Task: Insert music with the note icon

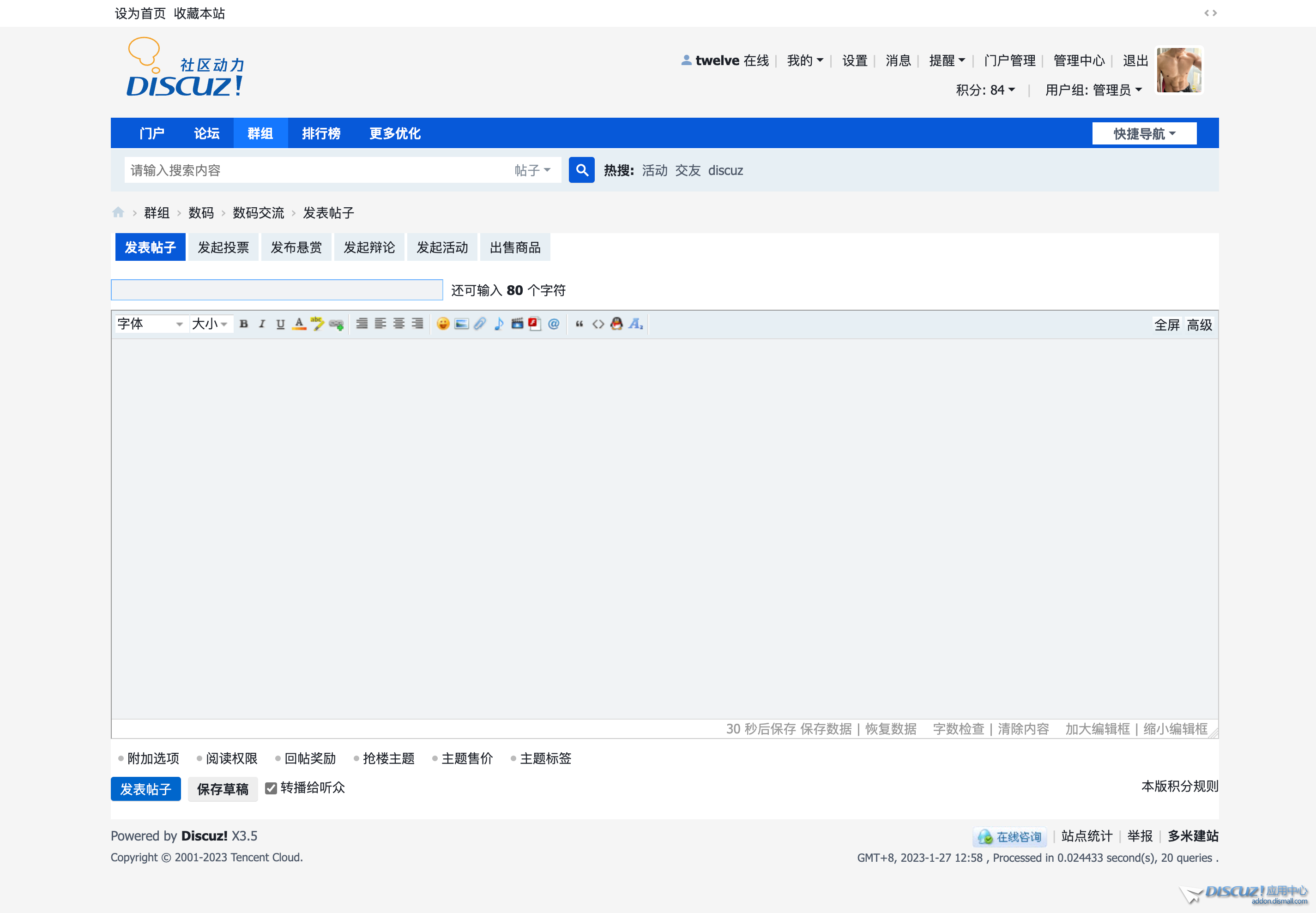Action: [498, 324]
